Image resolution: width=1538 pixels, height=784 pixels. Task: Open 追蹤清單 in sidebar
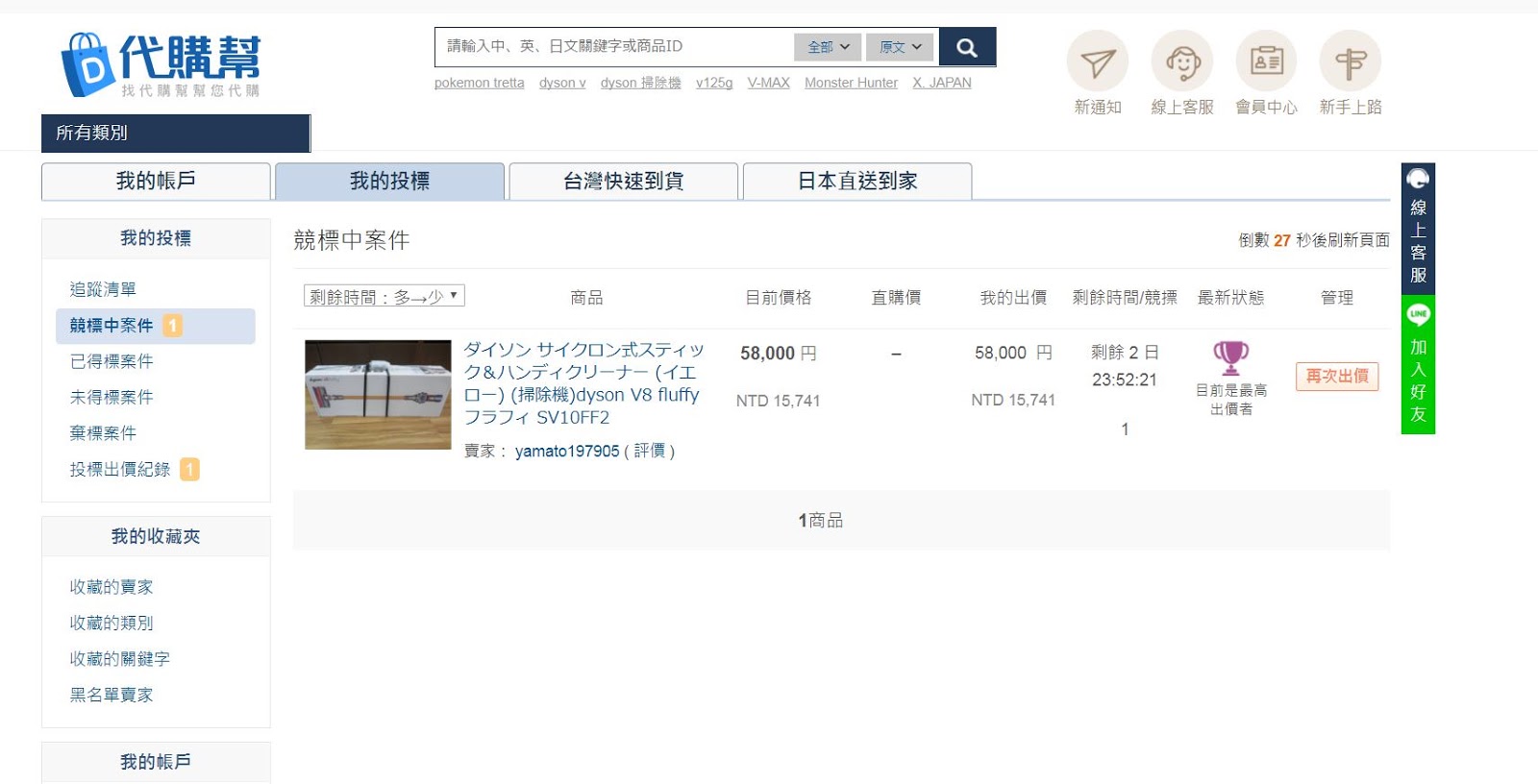click(103, 289)
